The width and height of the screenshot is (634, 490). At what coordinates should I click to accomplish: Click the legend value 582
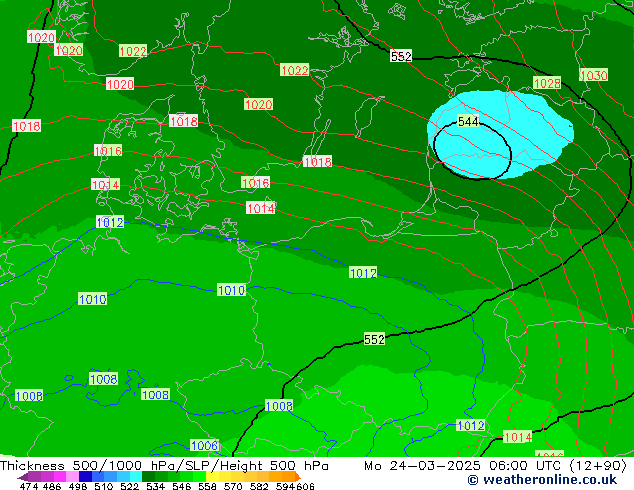(259, 486)
